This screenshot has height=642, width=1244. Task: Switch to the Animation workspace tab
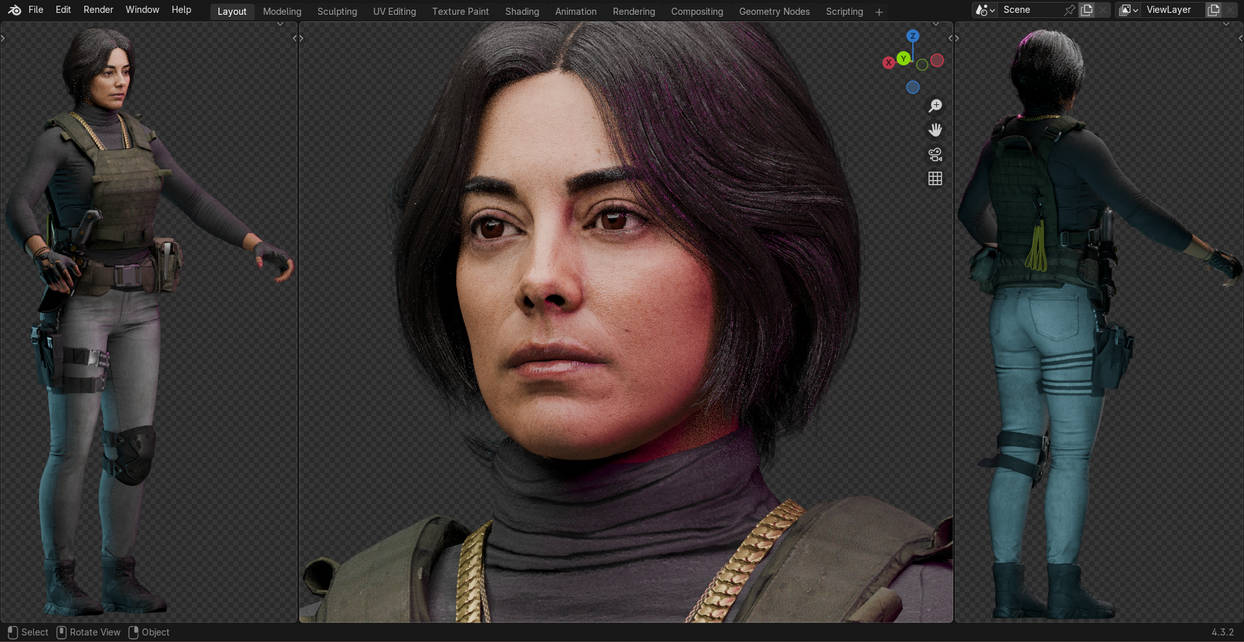pyautogui.click(x=576, y=11)
